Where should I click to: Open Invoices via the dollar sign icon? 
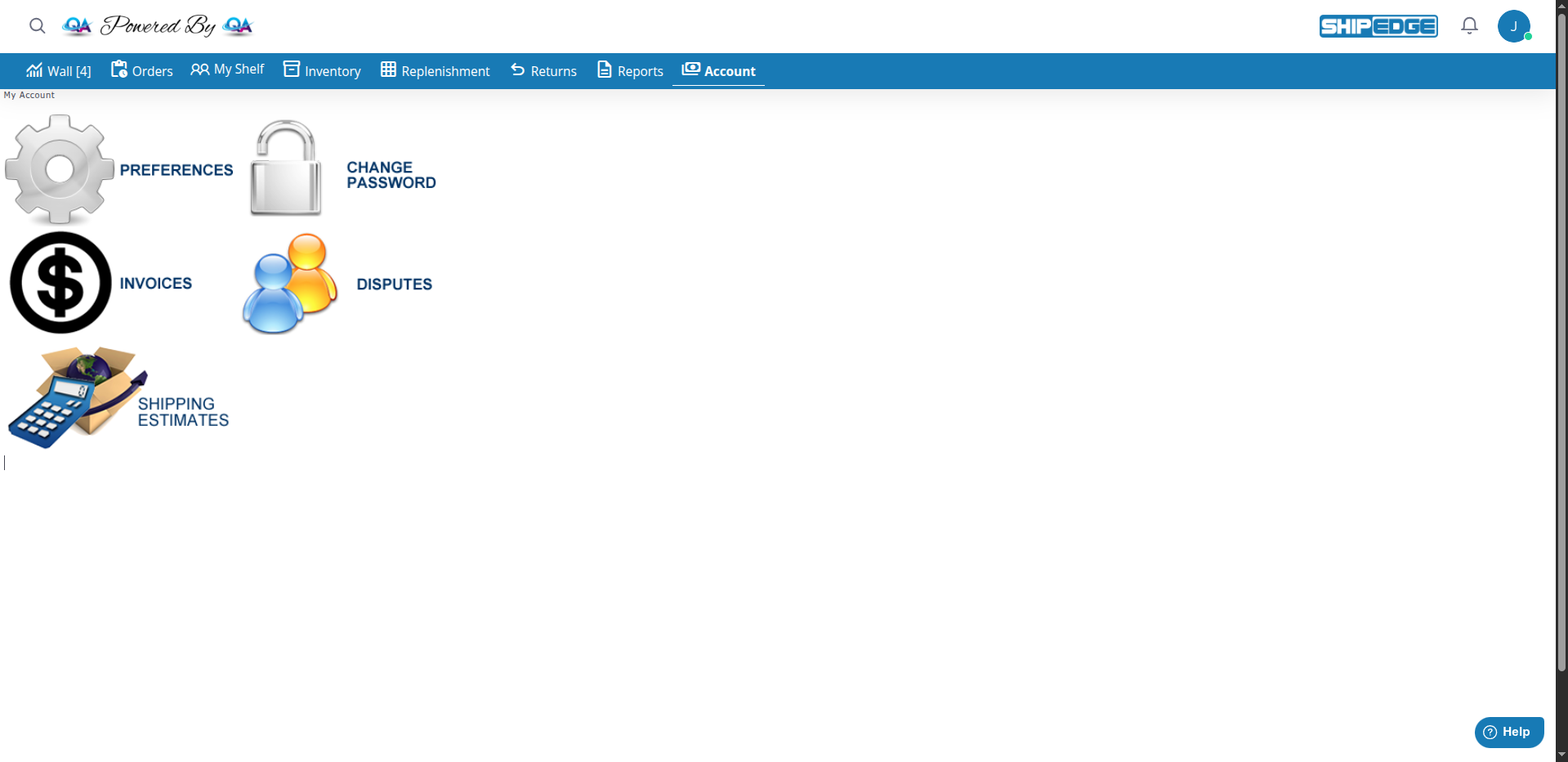click(60, 282)
